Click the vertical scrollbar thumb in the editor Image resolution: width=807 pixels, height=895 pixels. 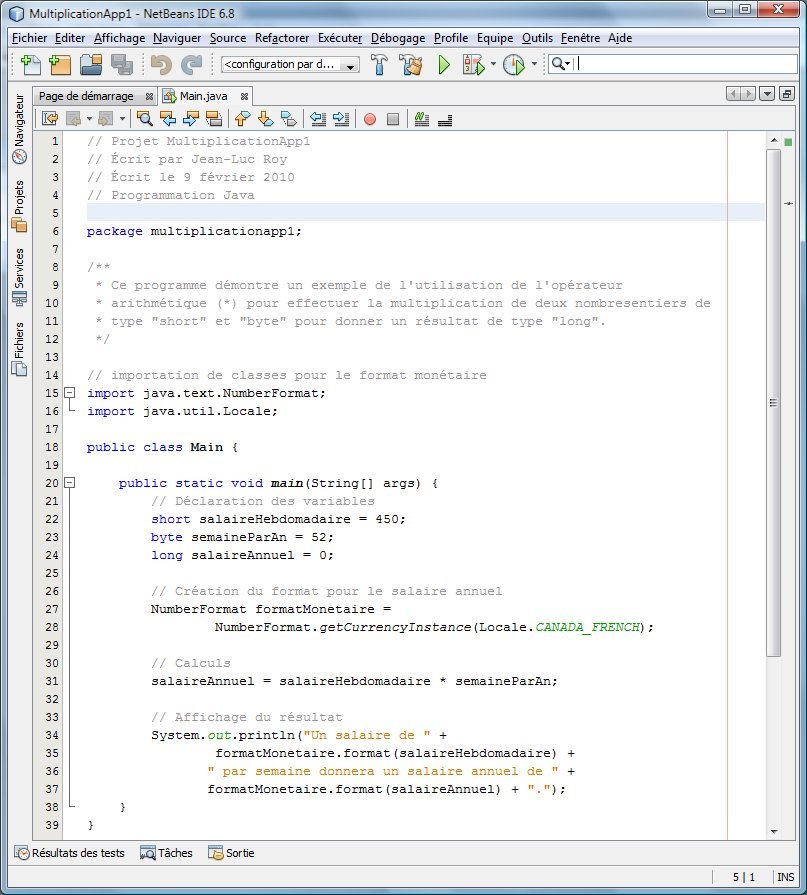click(x=773, y=403)
